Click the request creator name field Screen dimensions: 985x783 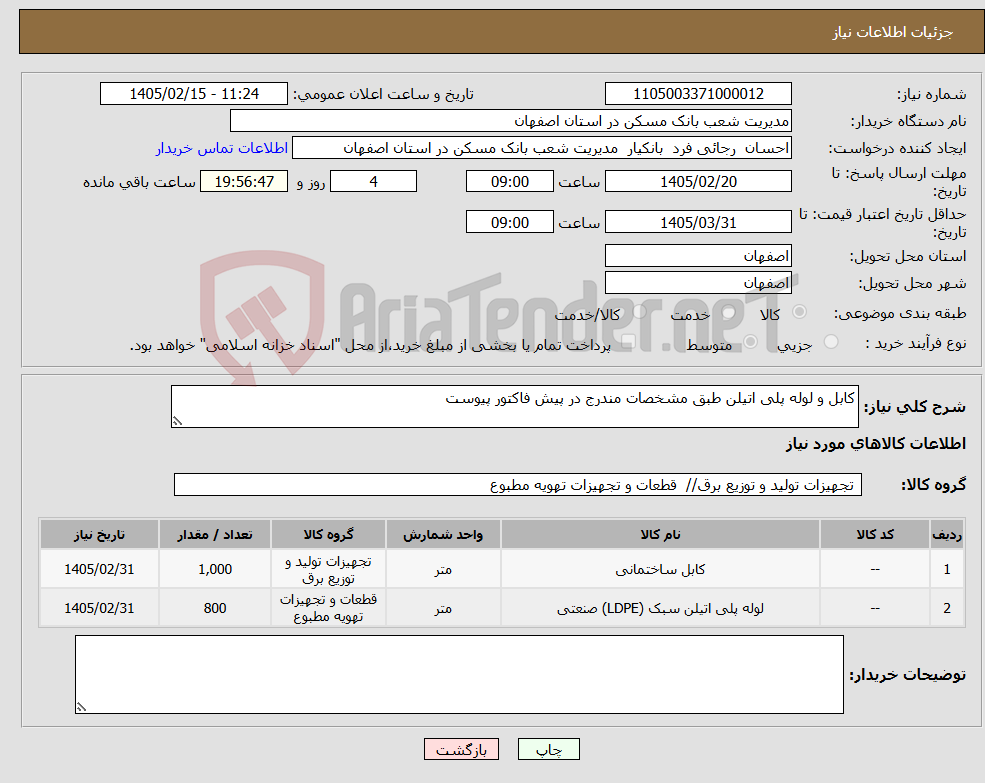[x=541, y=148]
